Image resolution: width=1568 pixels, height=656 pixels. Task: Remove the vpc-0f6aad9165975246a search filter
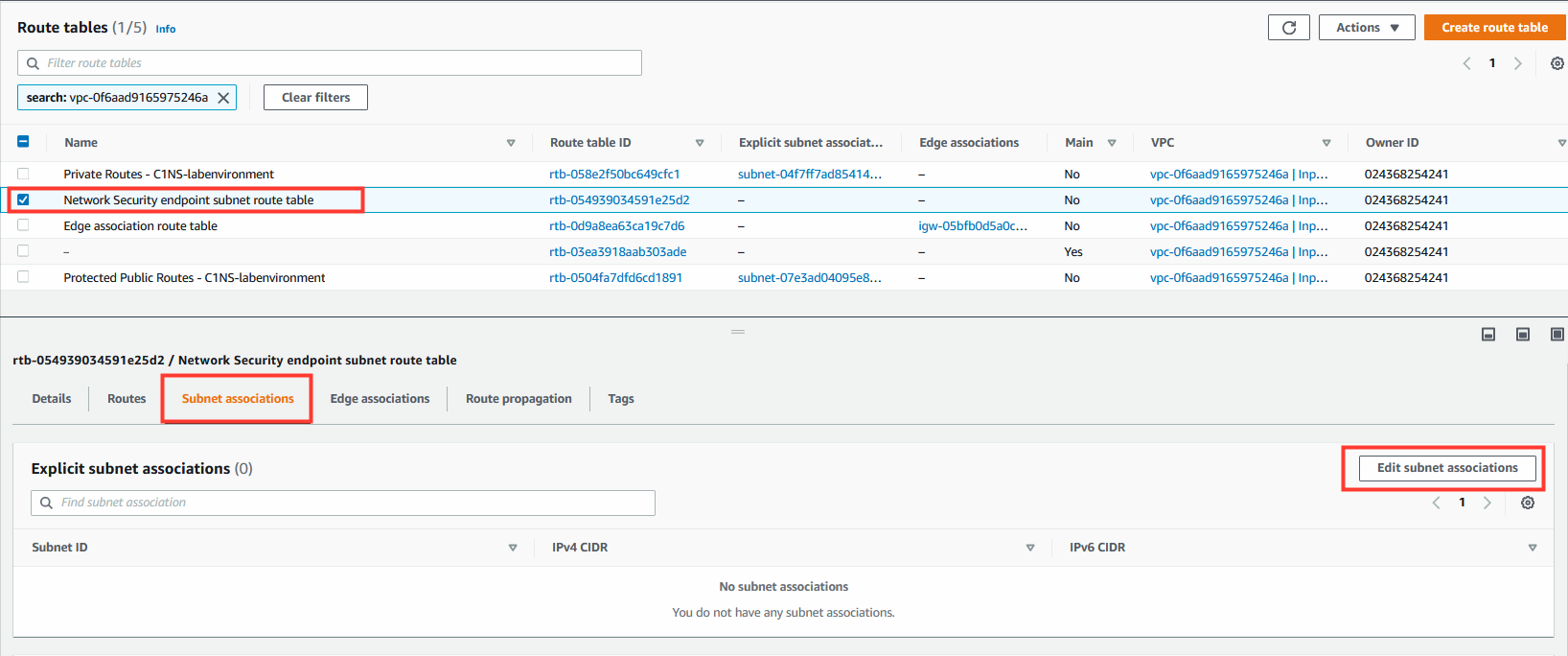click(223, 98)
